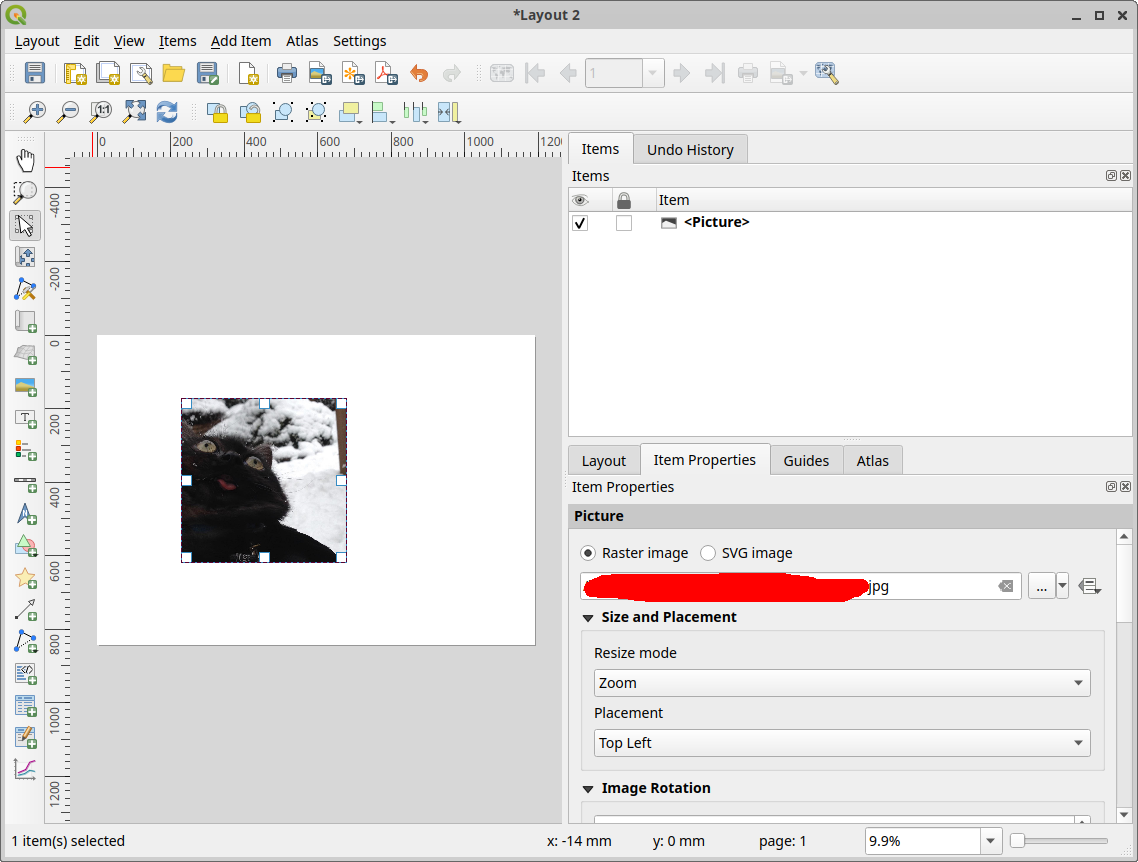Viewport: 1138px width, 862px height.
Task: Undo the last layout change
Action: 419,72
